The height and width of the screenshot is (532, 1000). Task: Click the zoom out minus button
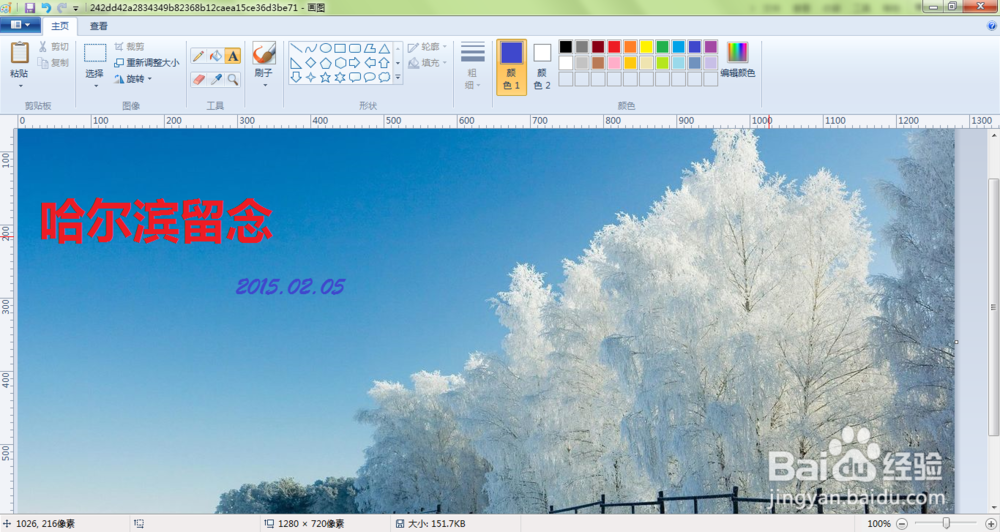902,524
